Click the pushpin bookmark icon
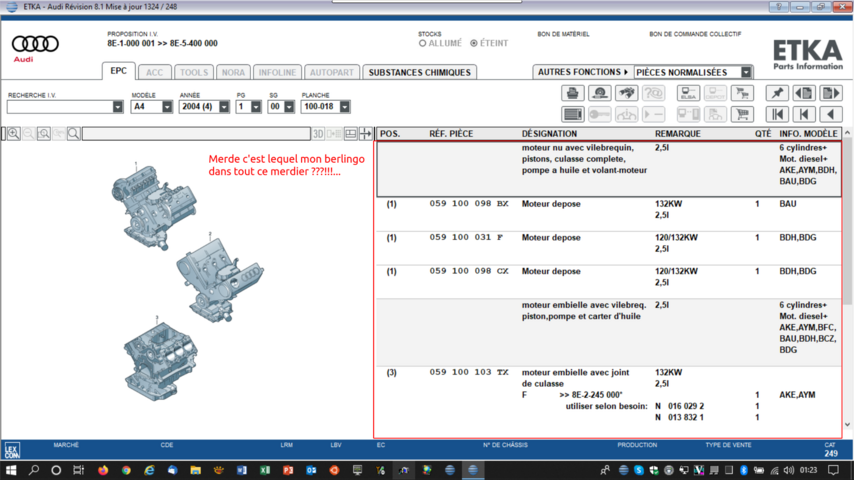The width and height of the screenshot is (854, 480). [x=777, y=93]
